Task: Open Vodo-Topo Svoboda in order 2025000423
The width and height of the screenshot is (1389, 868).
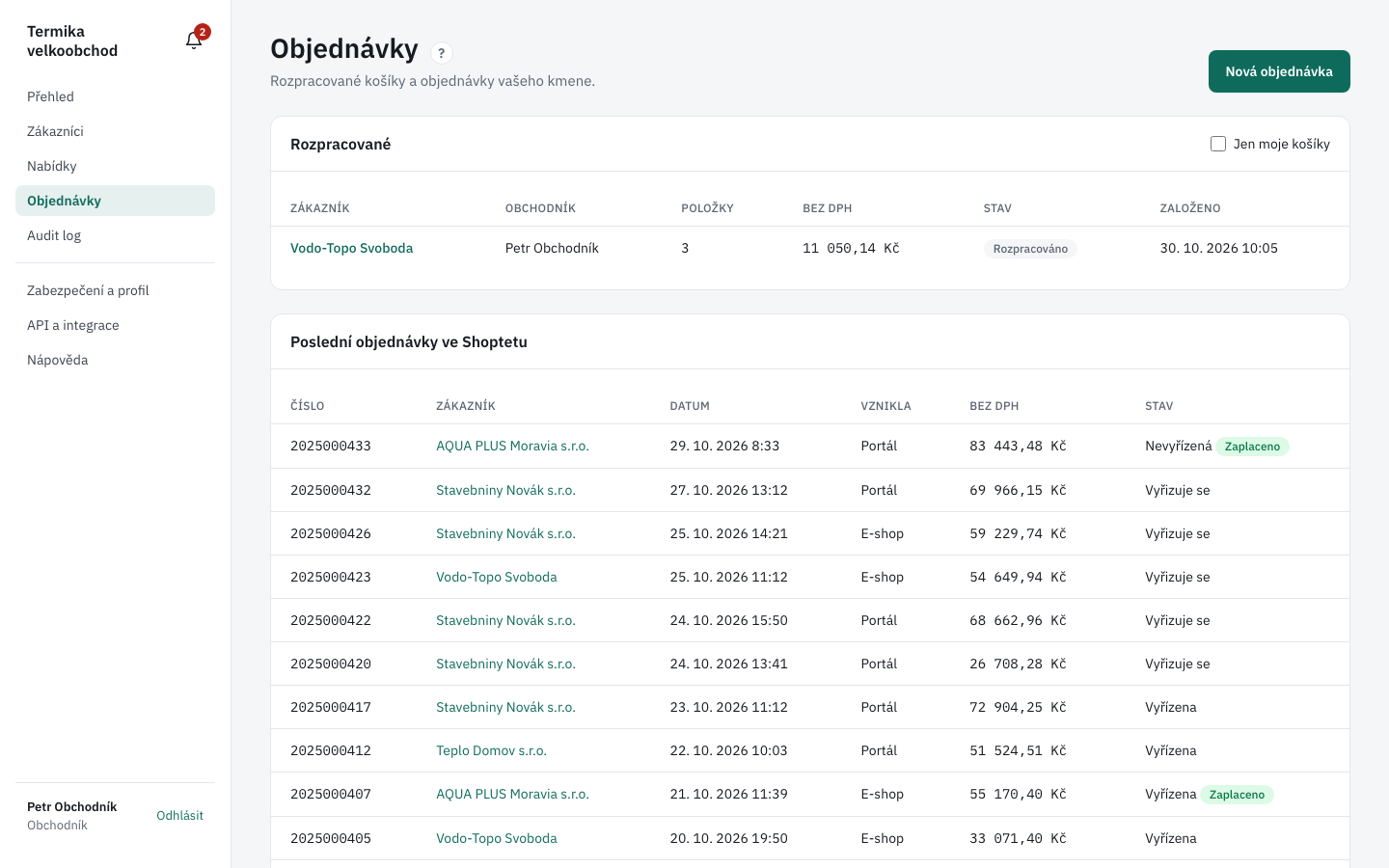Action: coord(497,577)
